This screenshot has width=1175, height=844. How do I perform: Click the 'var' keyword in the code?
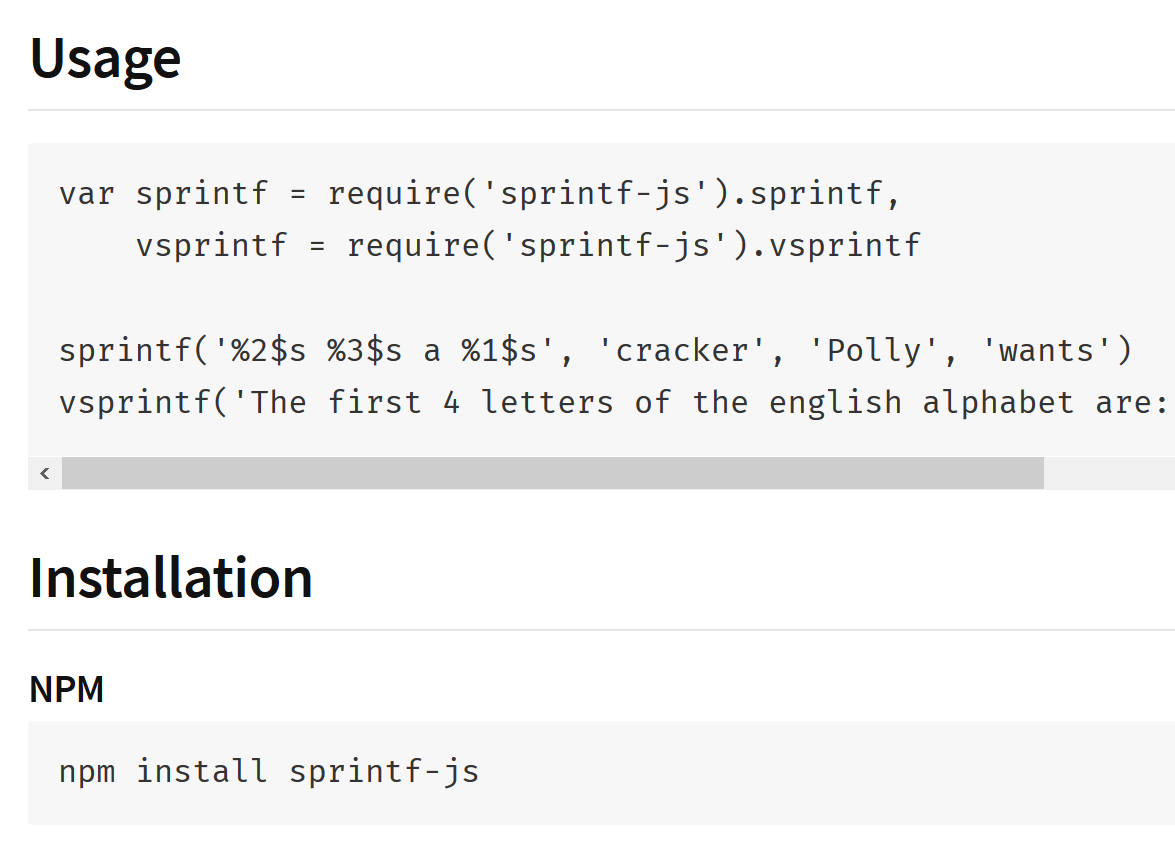(87, 192)
